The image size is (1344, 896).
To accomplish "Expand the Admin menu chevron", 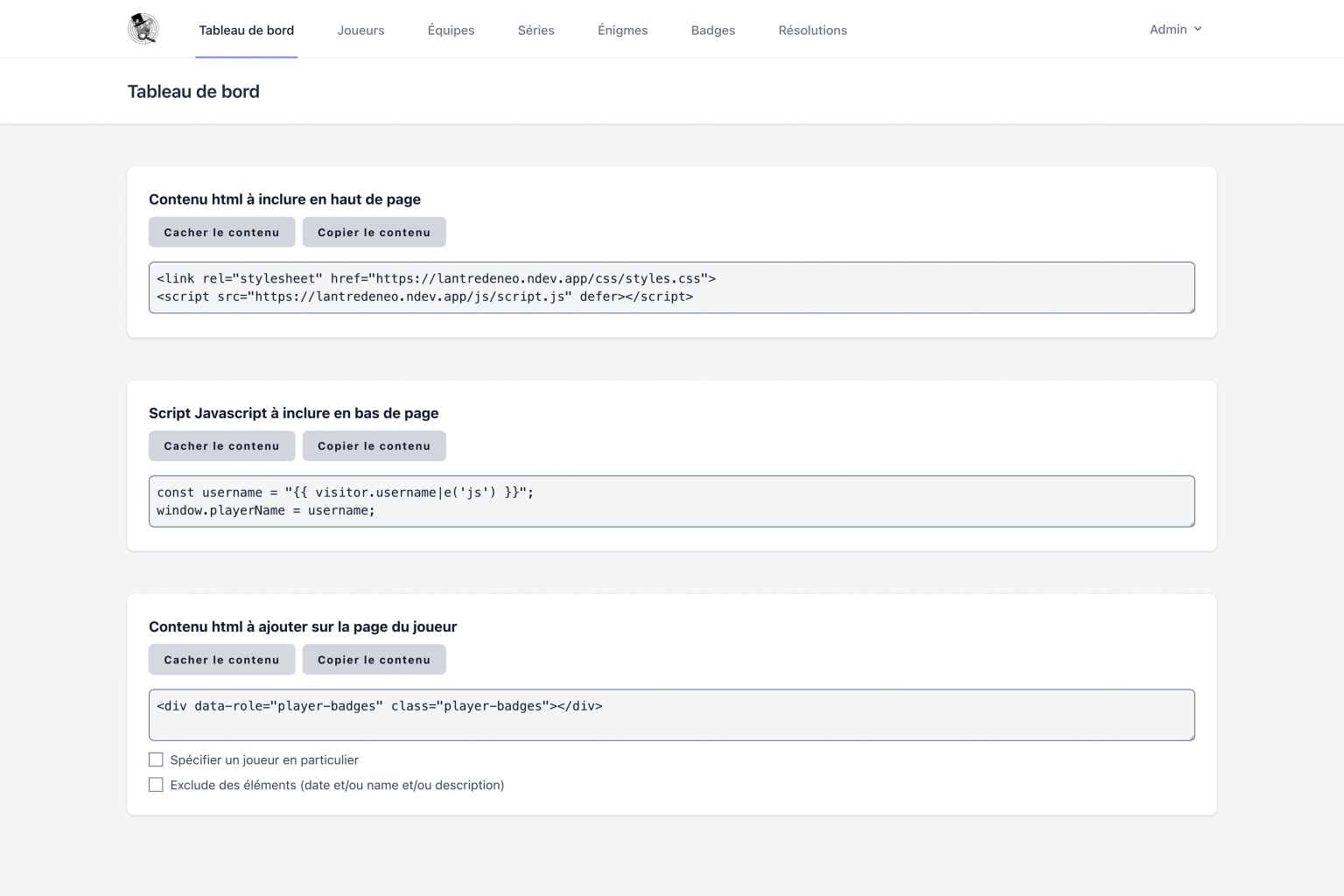I will pyautogui.click(x=1199, y=29).
